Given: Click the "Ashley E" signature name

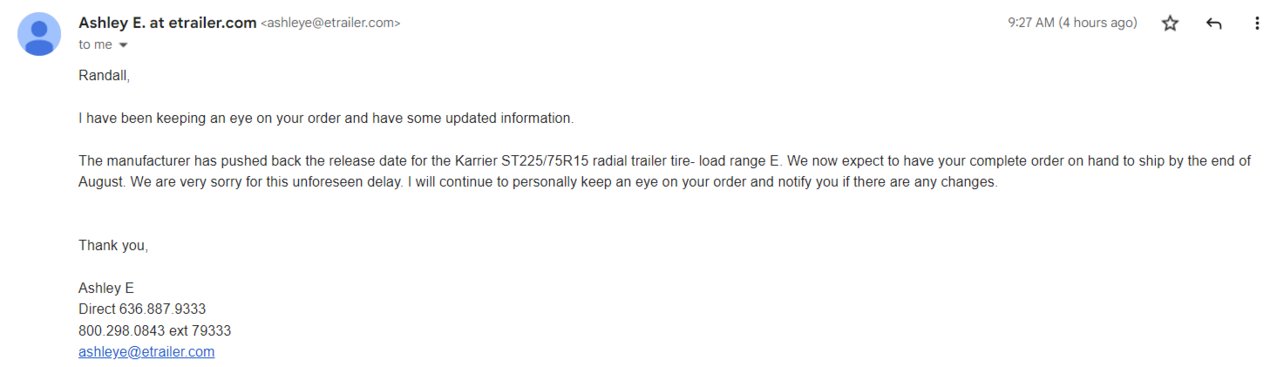Looking at the screenshot, I should tap(106, 288).
